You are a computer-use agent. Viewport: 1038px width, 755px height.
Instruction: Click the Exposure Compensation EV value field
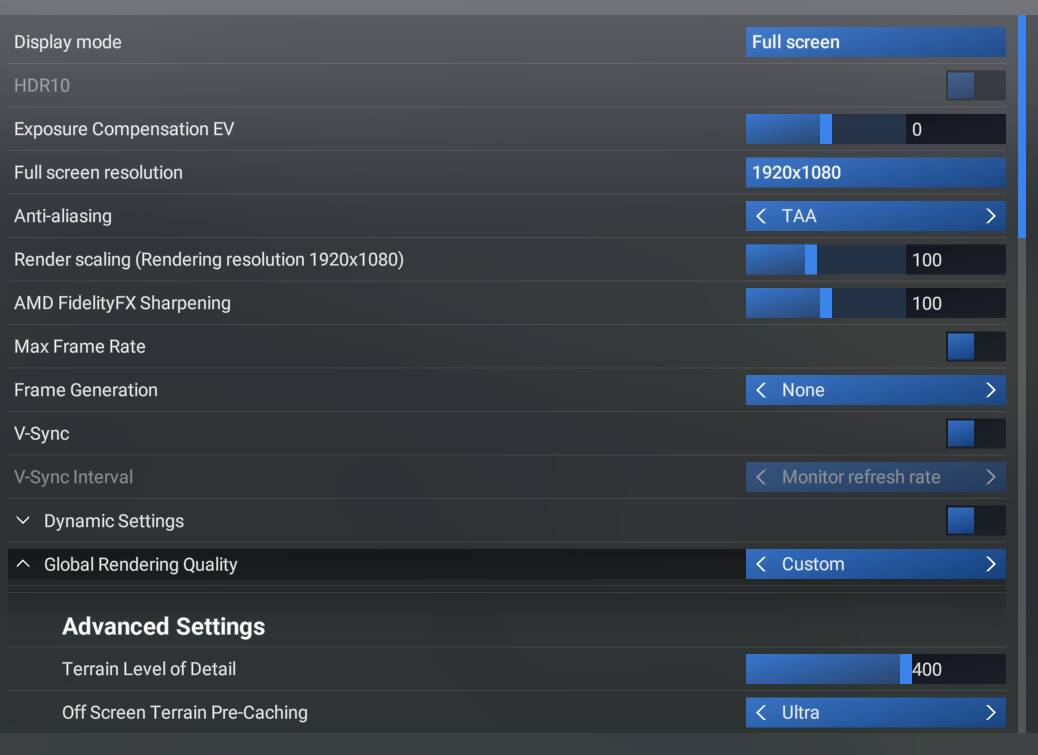(955, 129)
